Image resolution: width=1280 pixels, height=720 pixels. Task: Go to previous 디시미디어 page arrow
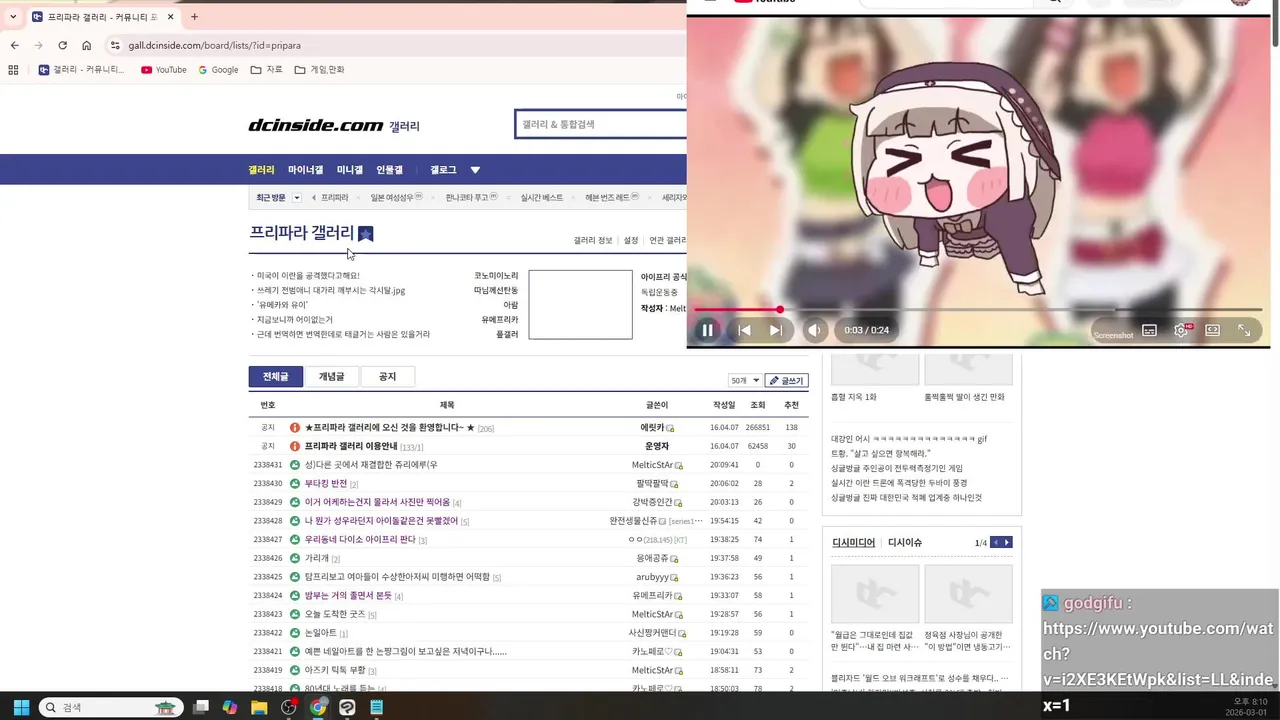pyautogui.click(x=995, y=543)
